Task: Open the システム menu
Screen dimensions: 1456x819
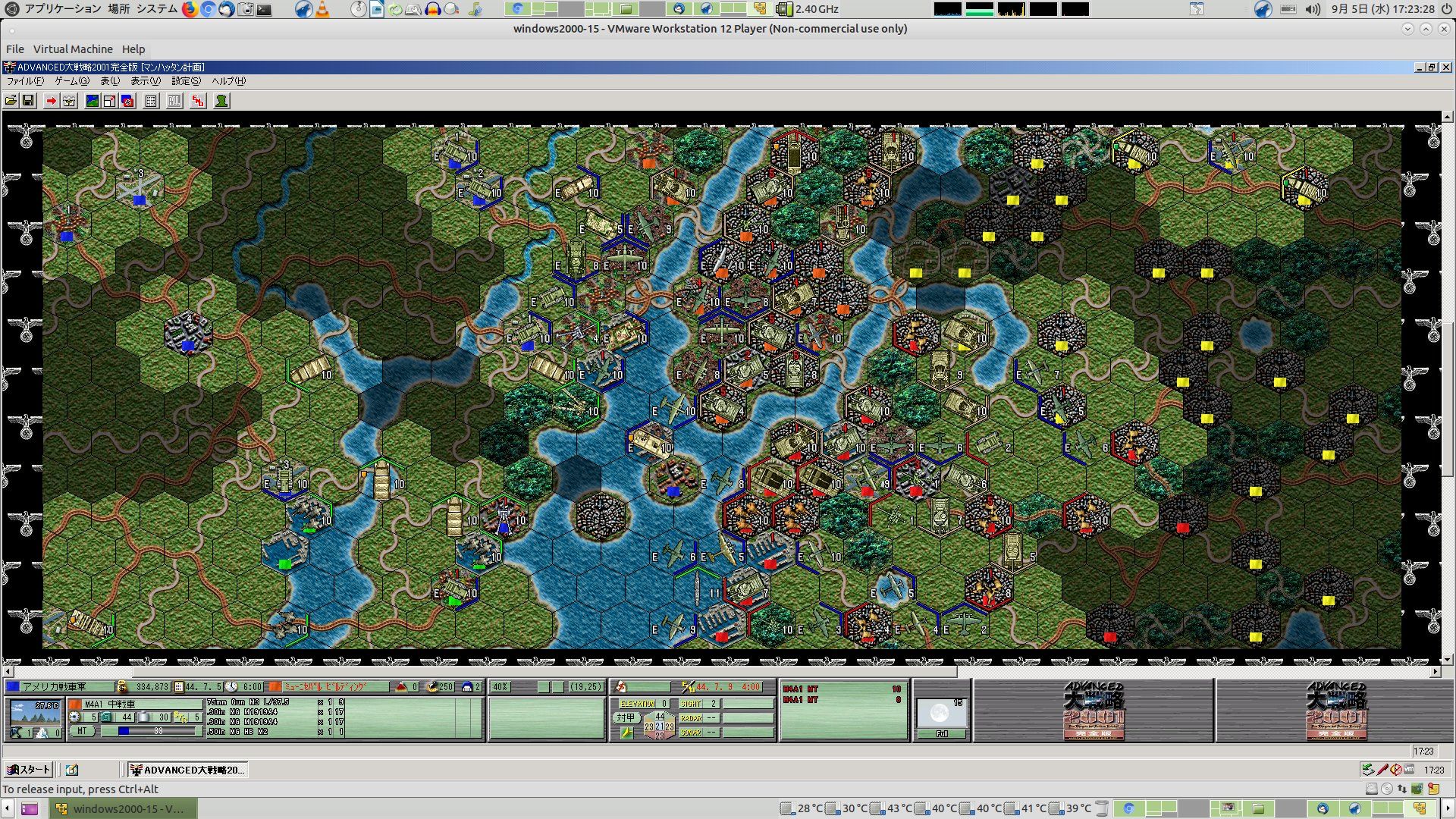Action: pyautogui.click(x=157, y=9)
